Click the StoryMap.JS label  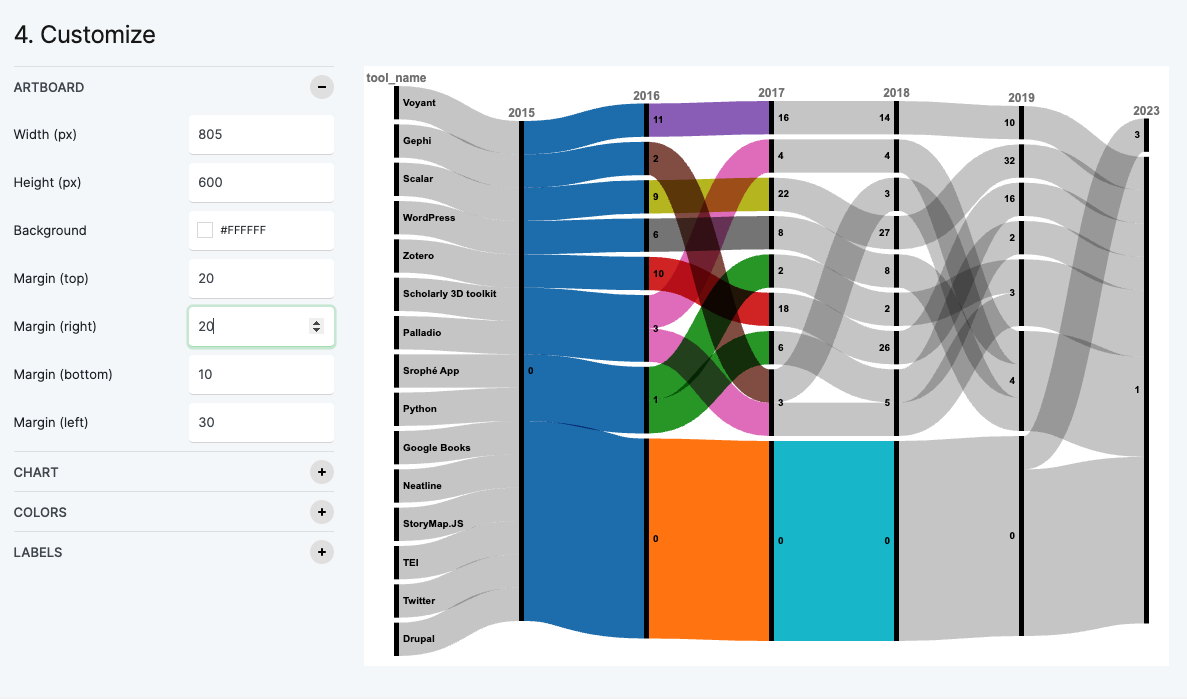pos(433,523)
